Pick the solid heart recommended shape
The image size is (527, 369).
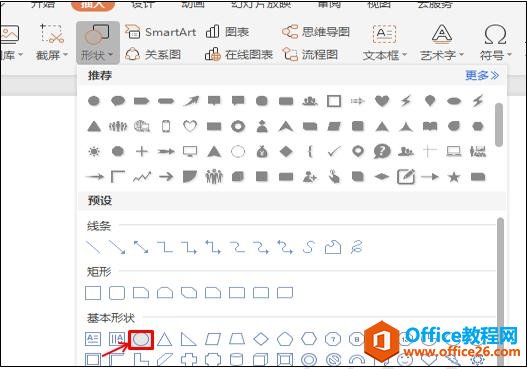point(382,101)
